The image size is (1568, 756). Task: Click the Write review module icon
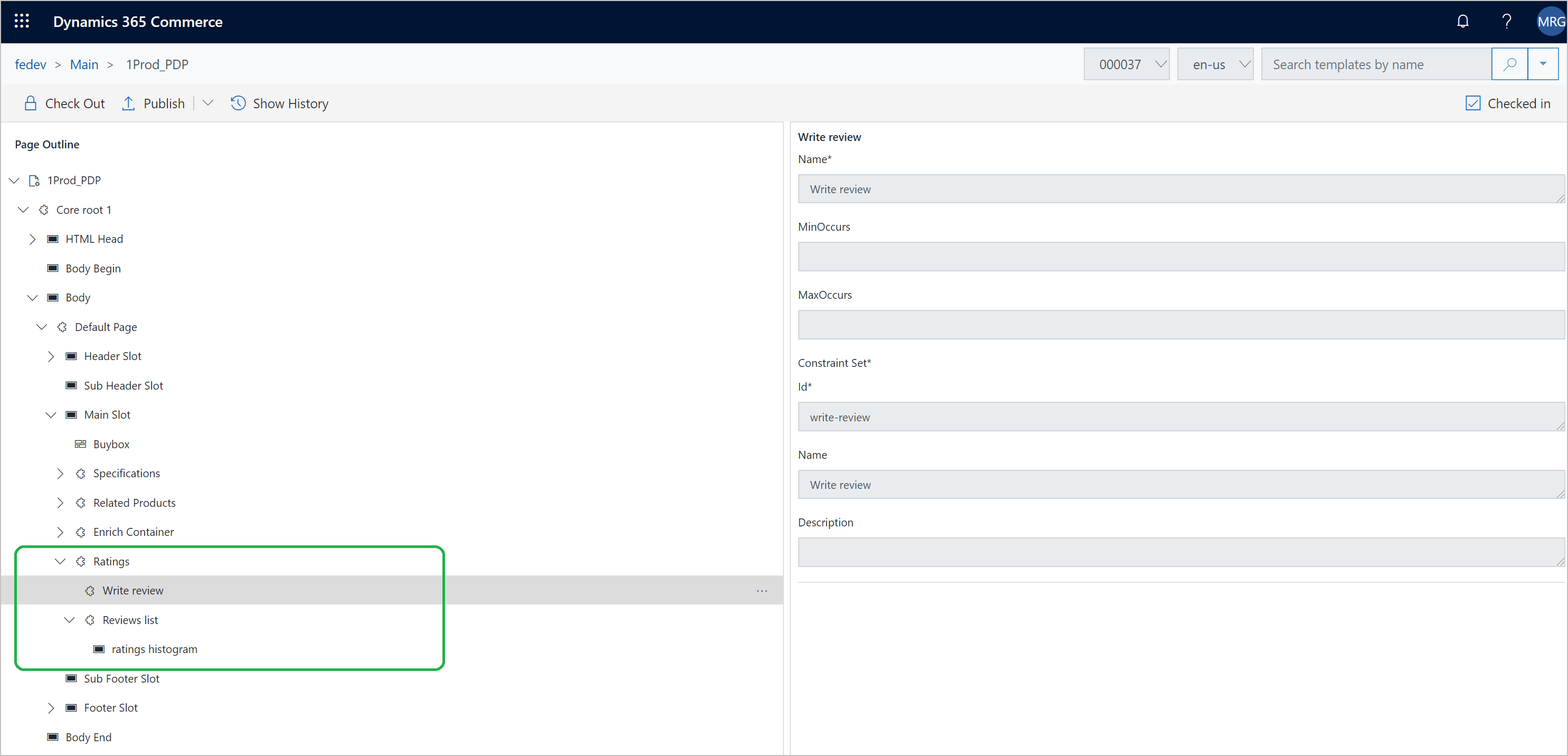point(89,590)
